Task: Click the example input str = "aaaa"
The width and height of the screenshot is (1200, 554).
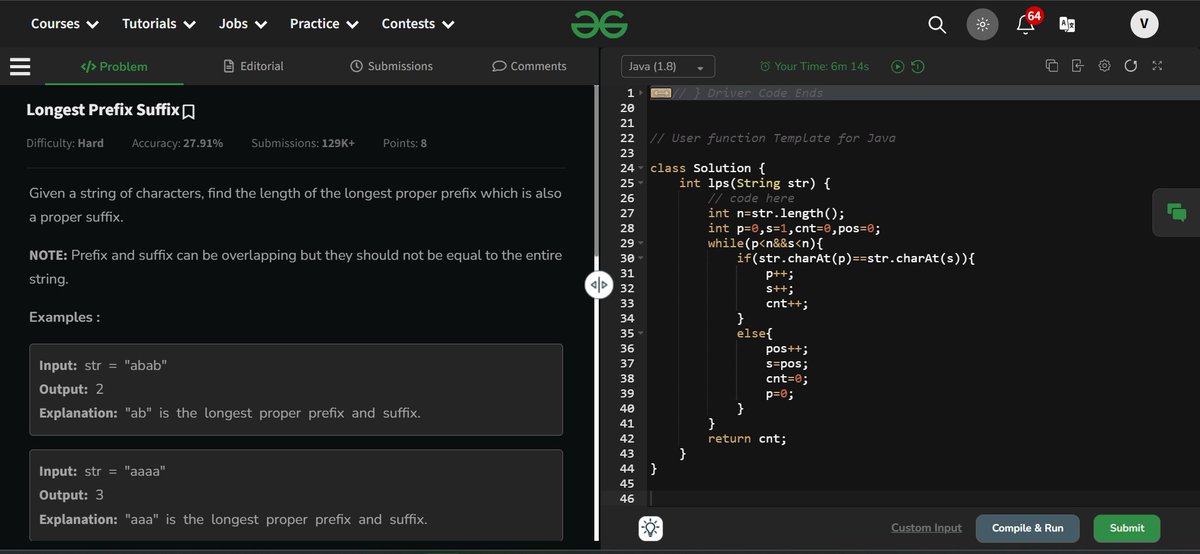Action: (101, 471)
